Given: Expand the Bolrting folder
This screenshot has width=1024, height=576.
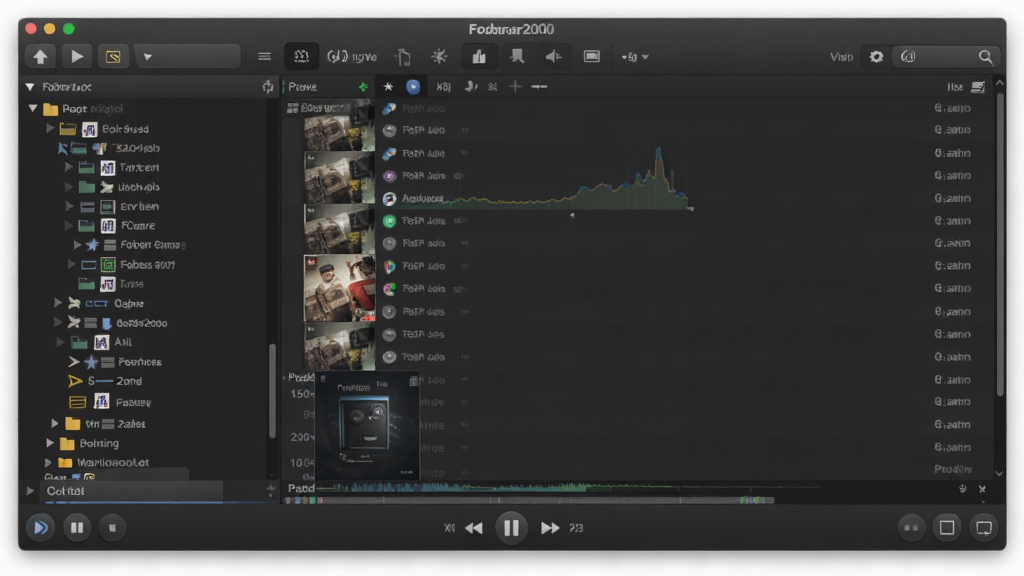Looking at the screenshot, I should (x=50, y=443).
